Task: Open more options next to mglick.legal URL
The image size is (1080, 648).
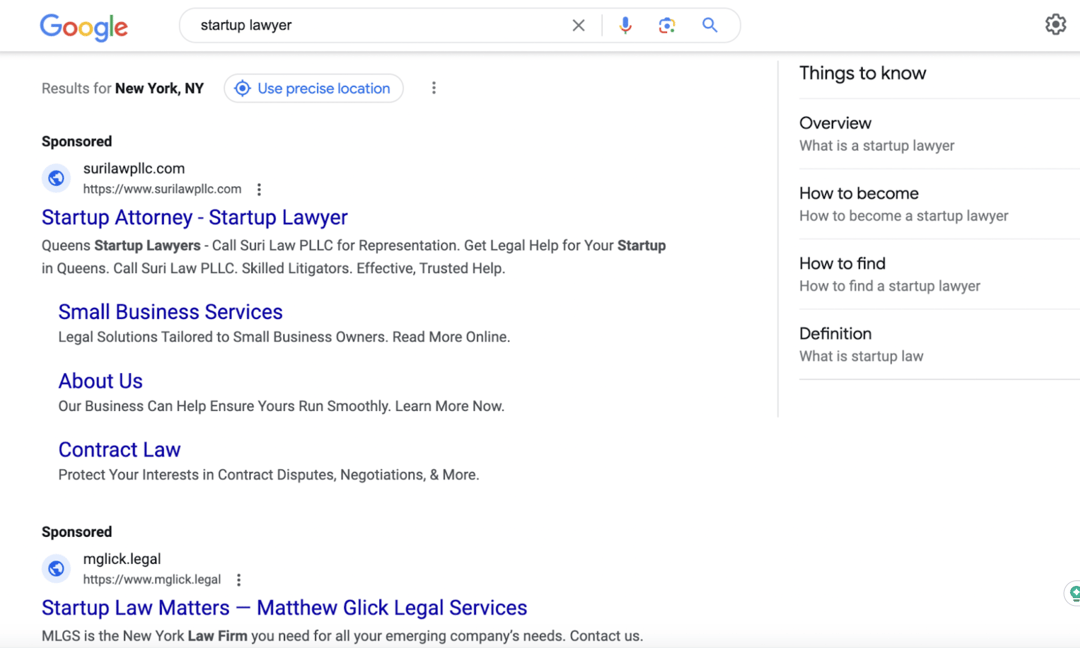Action: tap(239, 580)
